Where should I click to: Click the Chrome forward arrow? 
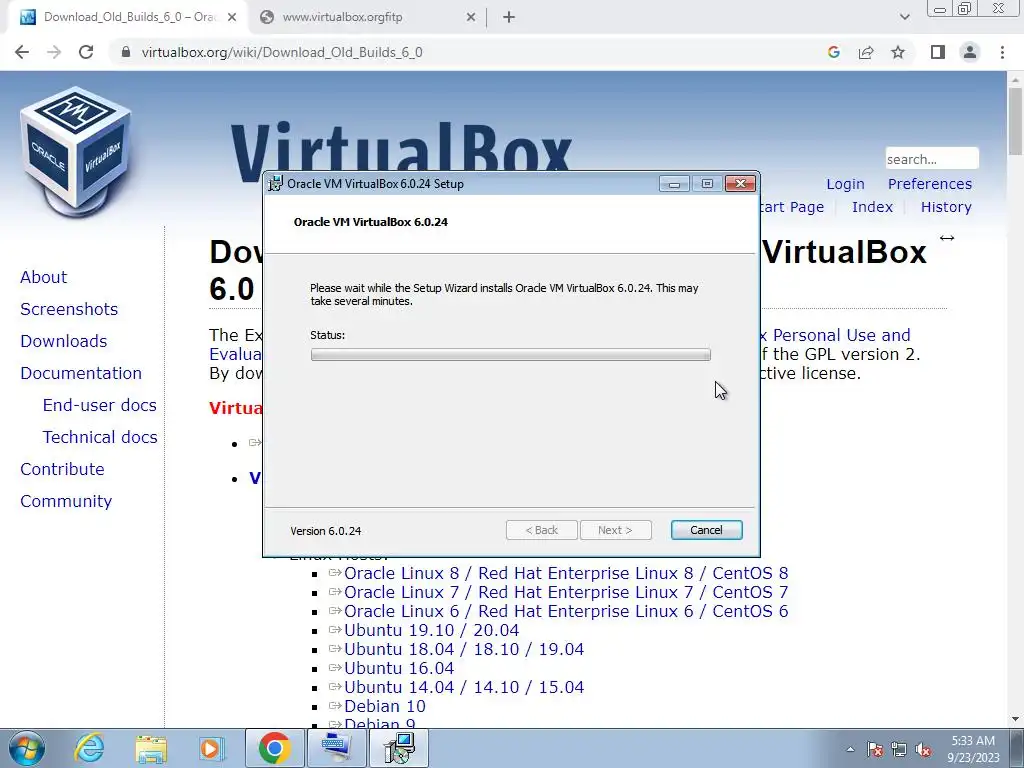point(54,52)
